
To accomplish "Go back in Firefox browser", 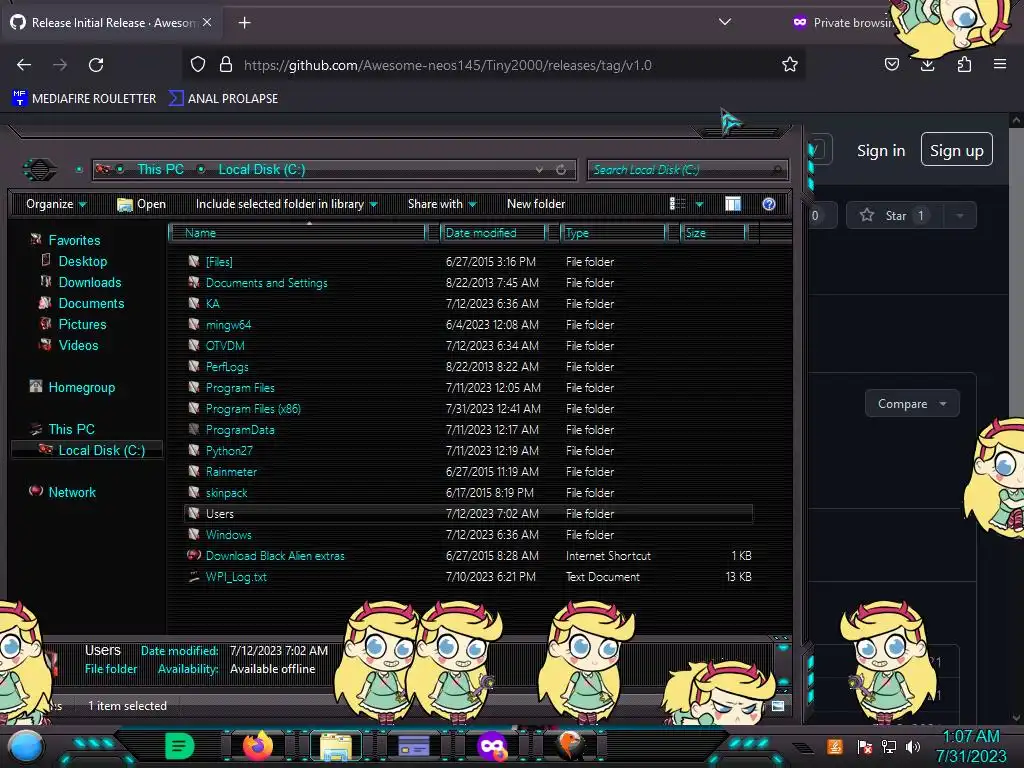I will pos(24,65).
